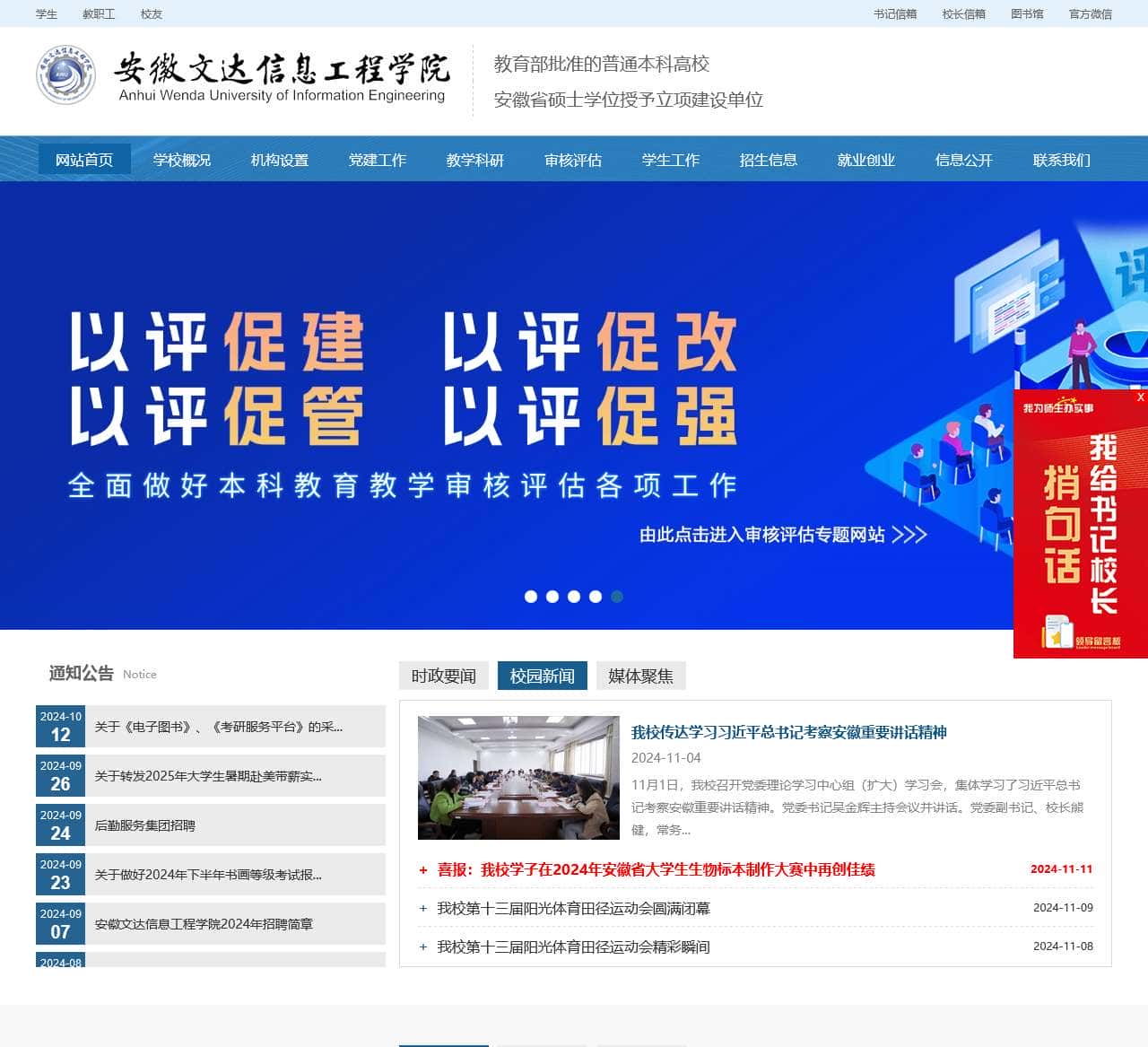
Task: Open the 审核评估 menu
Action: coord(573,160)
